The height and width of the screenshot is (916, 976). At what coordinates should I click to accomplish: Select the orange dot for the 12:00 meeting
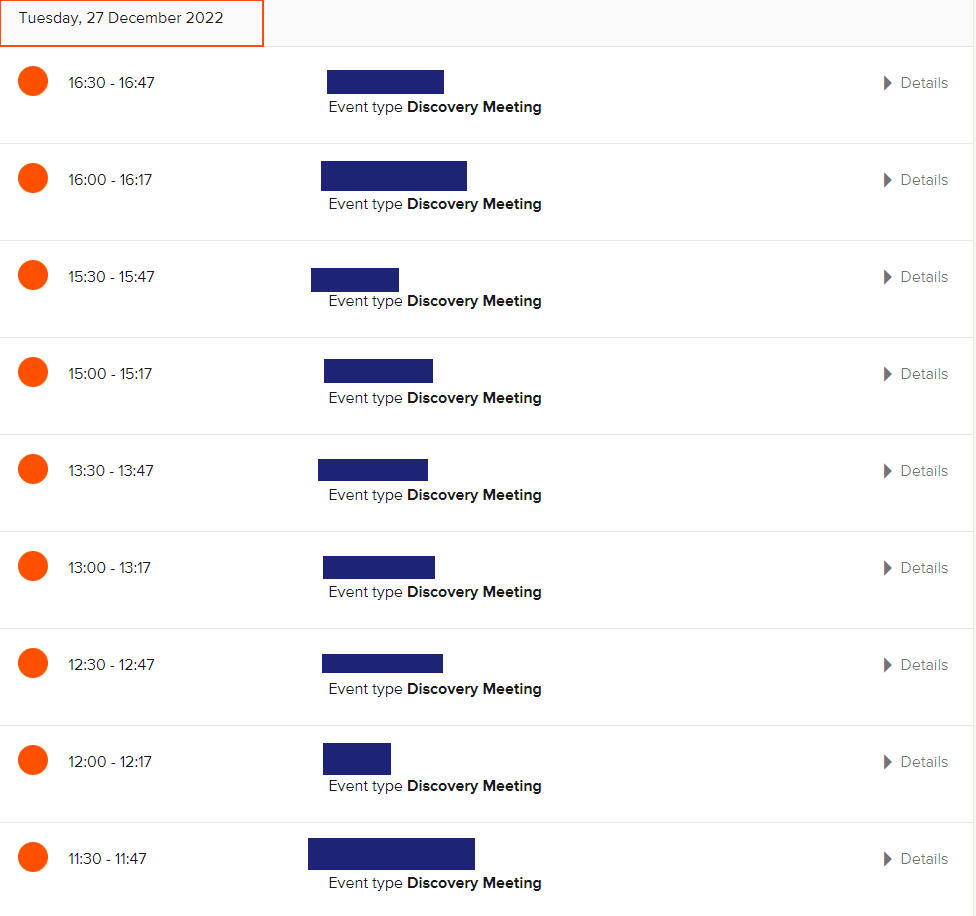pyautogui.click(x=33, y=760)
